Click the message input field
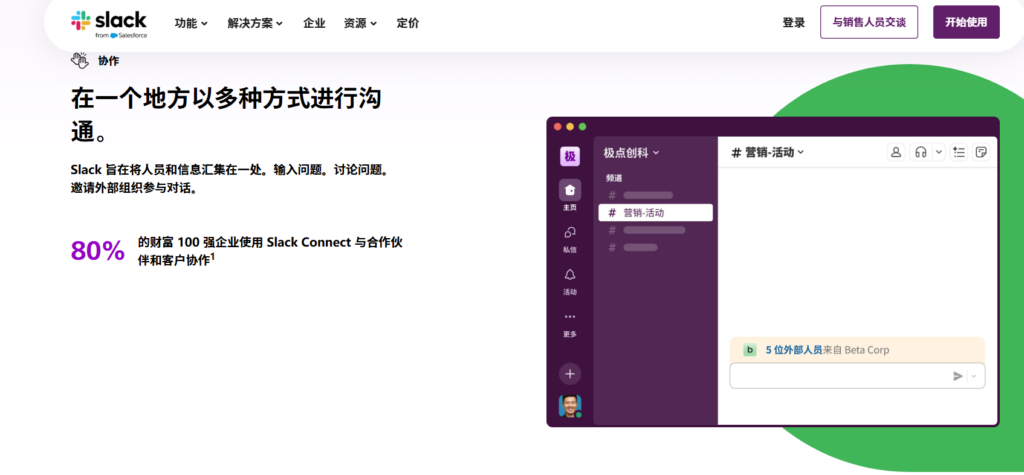Viewport: 1024px width, 475px height. tap(838, 376)
